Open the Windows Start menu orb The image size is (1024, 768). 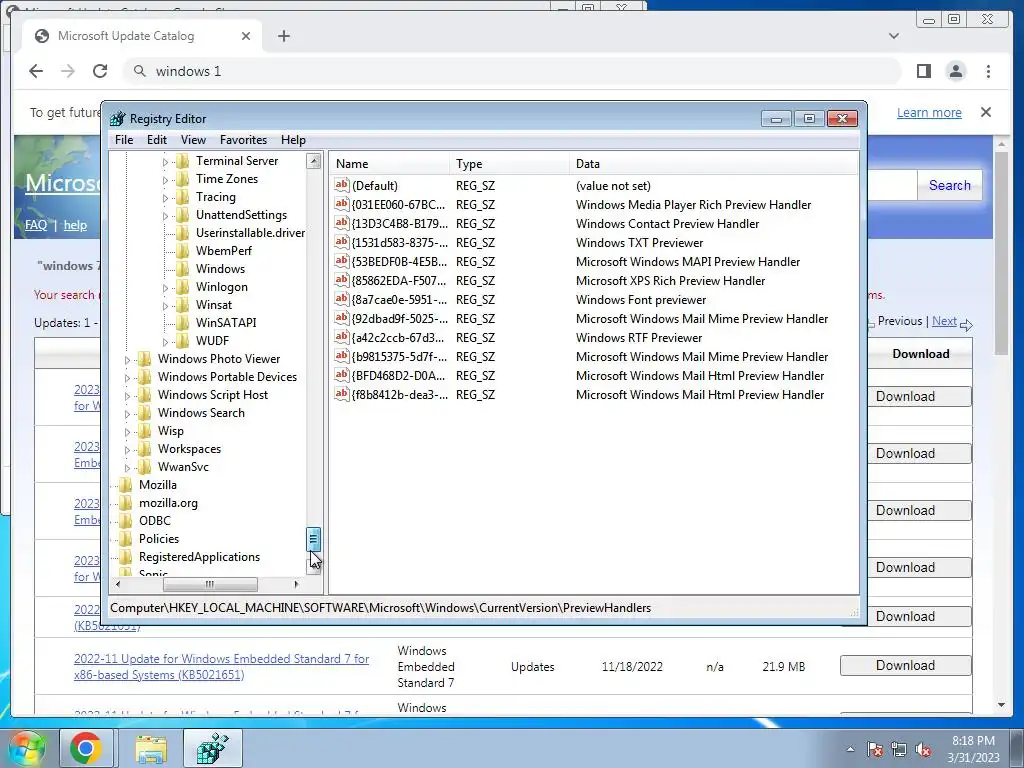(x=26, y=748)
